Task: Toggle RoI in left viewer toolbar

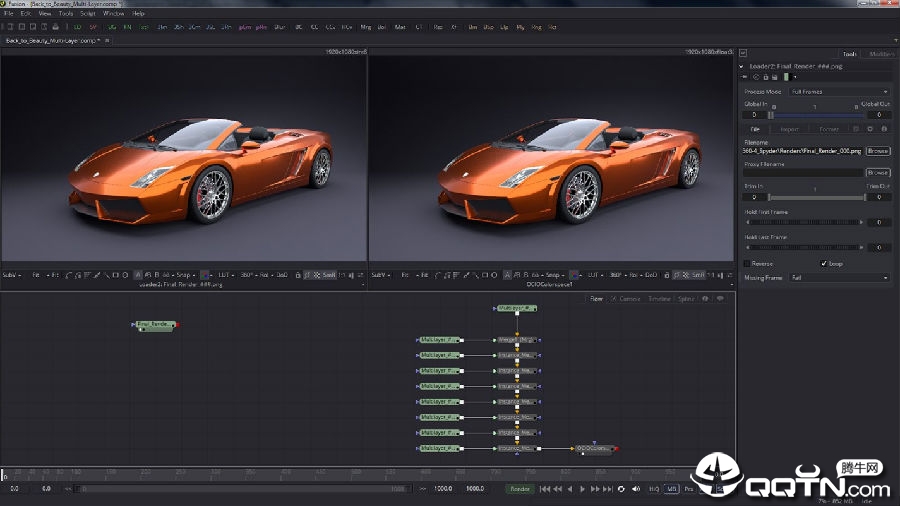Action: pyautogui.click(x=264, y=275)
